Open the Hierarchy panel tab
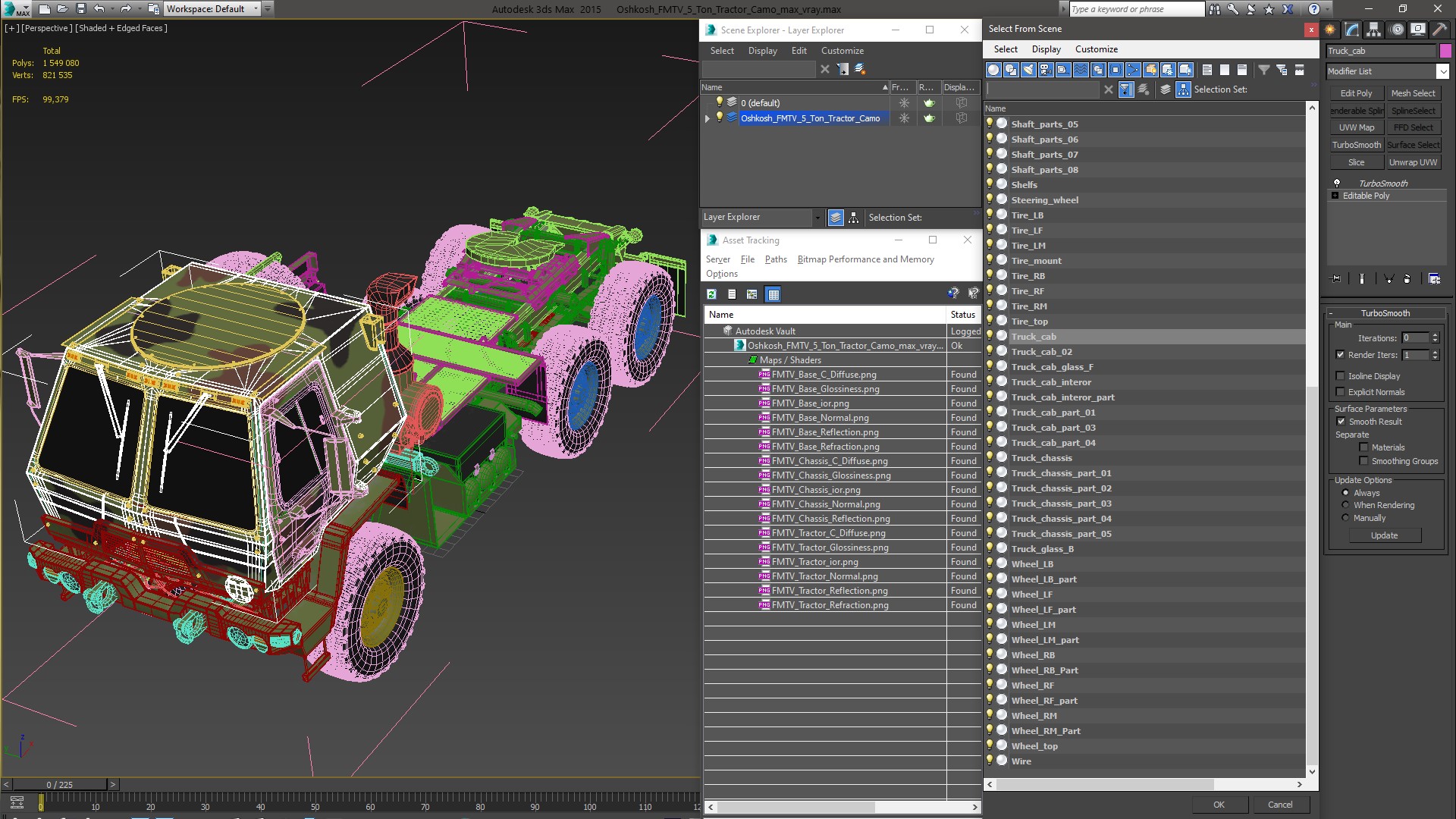1456x819 pixels. [x=1374, y=30]
